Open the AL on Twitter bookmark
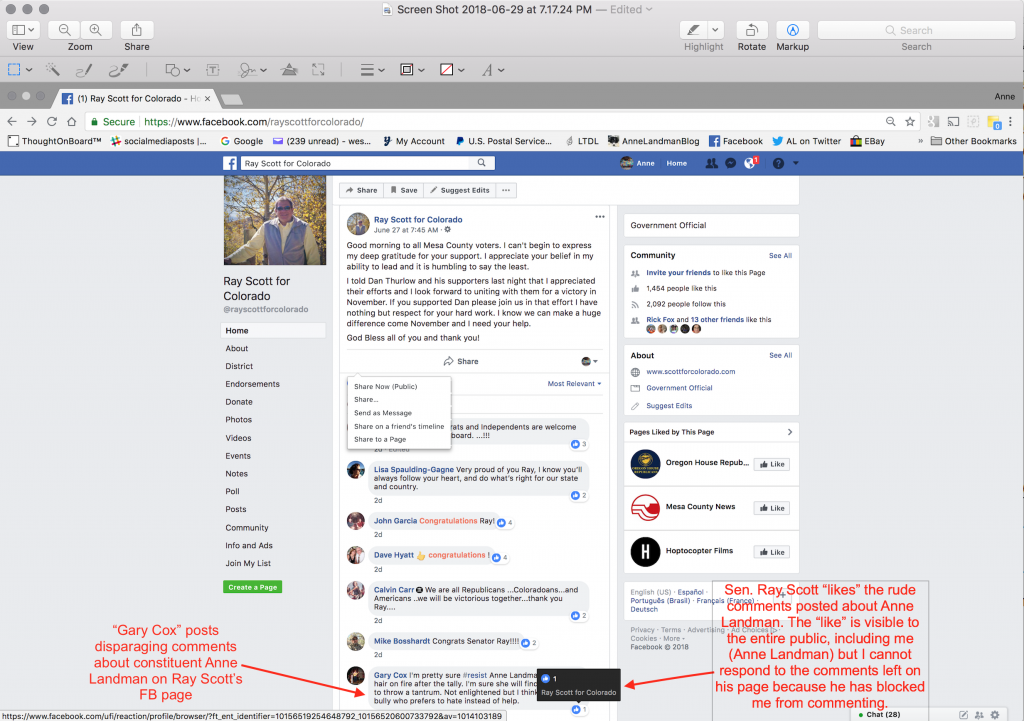The width and height of the screenshot is (1024, 721). pyautogui.click(x=807, y=141)
